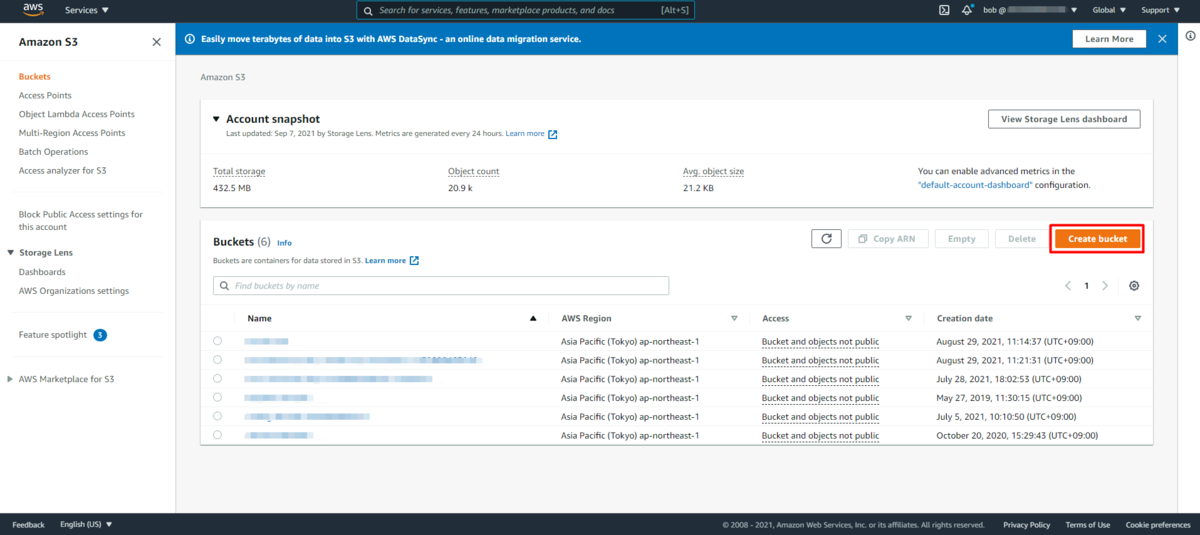
Task: Select bucket created August 29, 2021, 11:14:37
Action: tap(218, 341)
